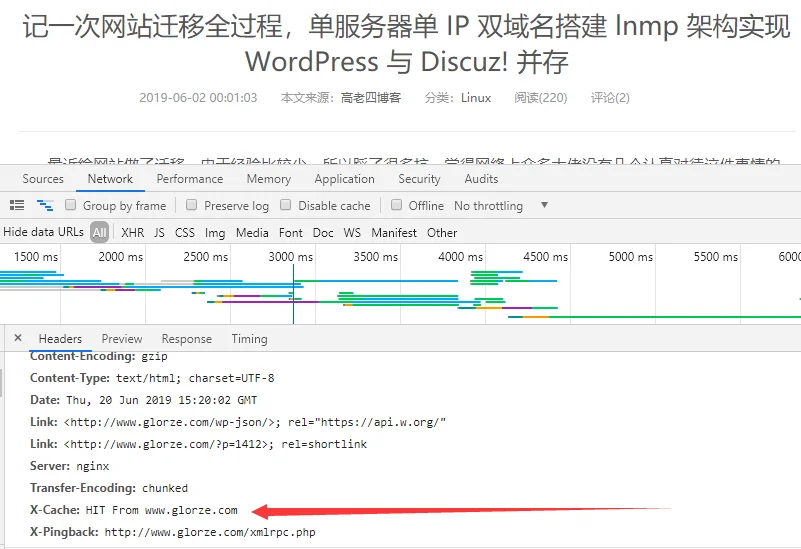
Task: Tick the Preserve log checkbox
Action: (192, 205)
